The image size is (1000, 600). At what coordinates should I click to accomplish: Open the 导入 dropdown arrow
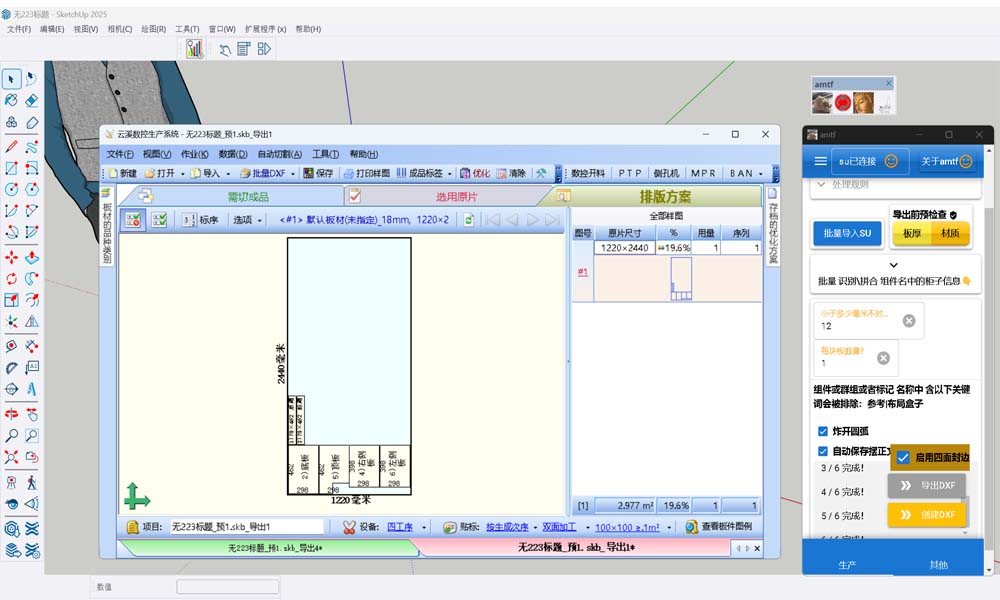(228, 173)
